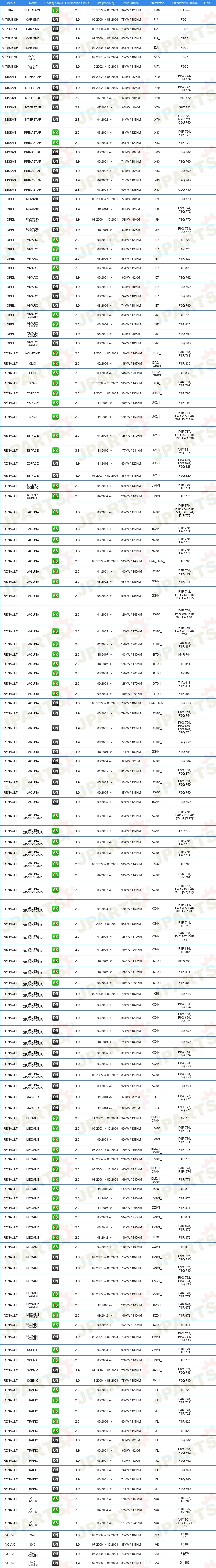Click the ON icon in Volvo S40 75kW row
This screenshot has width=216, height=1568.
click(55, 1535)
